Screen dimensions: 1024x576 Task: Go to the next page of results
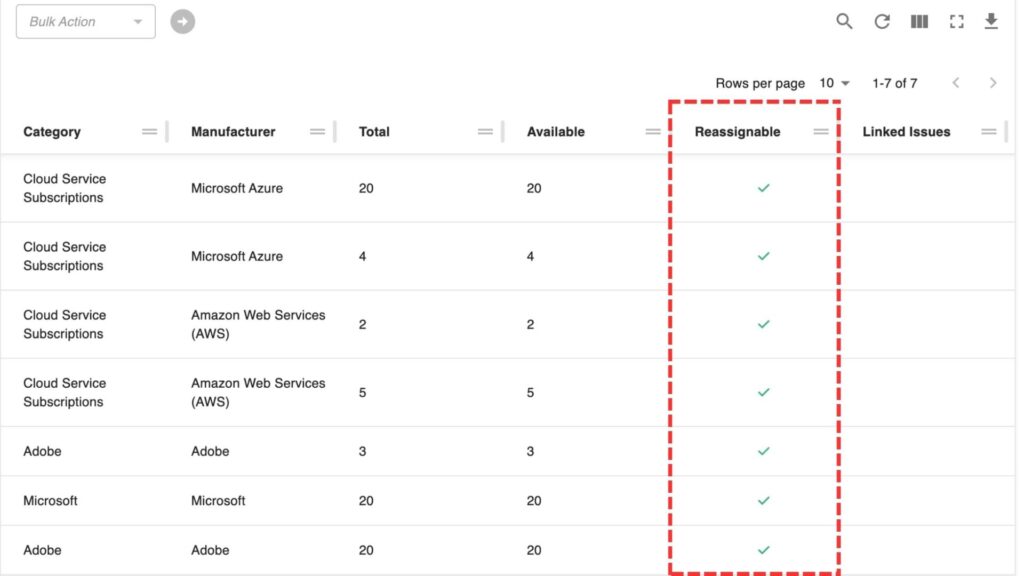(x=992, y=83)
